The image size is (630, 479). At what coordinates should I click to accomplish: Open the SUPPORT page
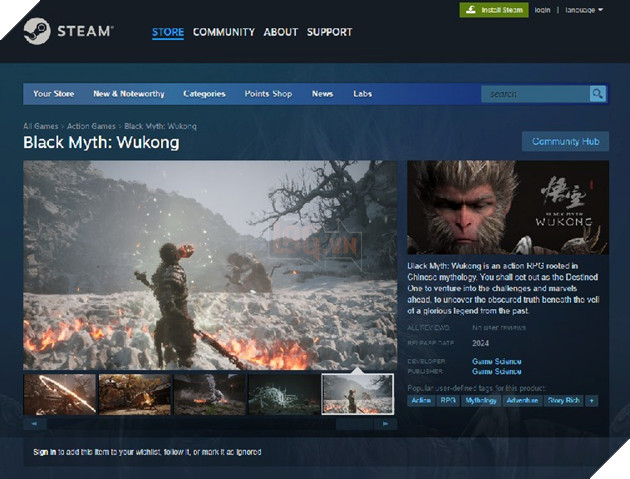(329, 32)
